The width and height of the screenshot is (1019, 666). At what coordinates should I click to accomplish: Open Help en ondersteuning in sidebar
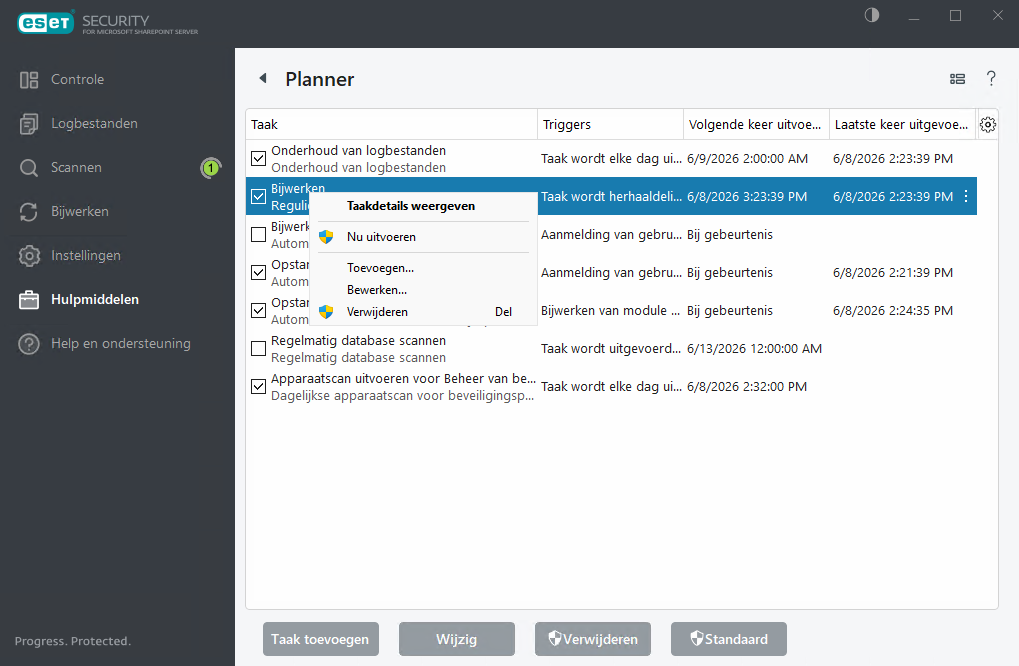pos(121,344)
